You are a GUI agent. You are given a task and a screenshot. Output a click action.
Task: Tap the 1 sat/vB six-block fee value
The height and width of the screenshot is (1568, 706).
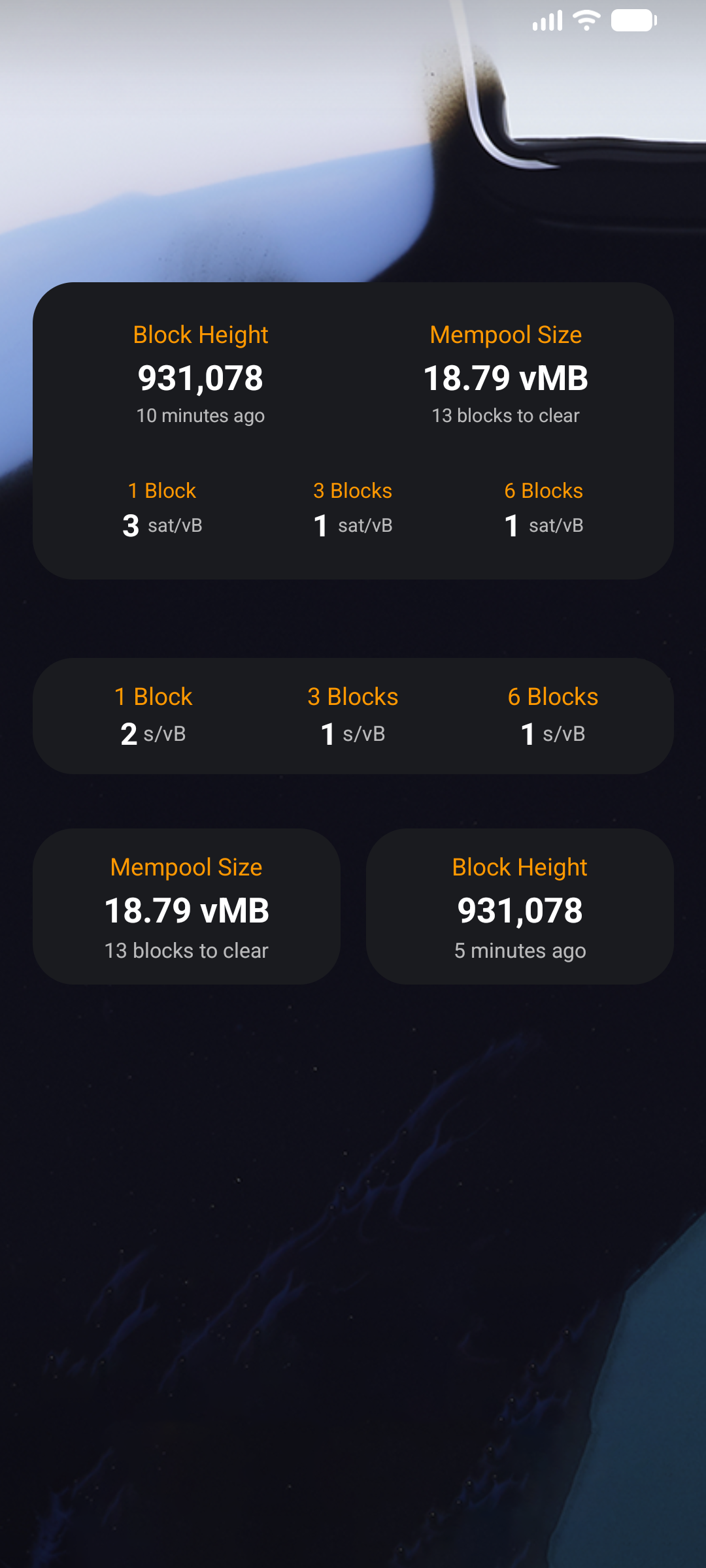pos(543,525)
